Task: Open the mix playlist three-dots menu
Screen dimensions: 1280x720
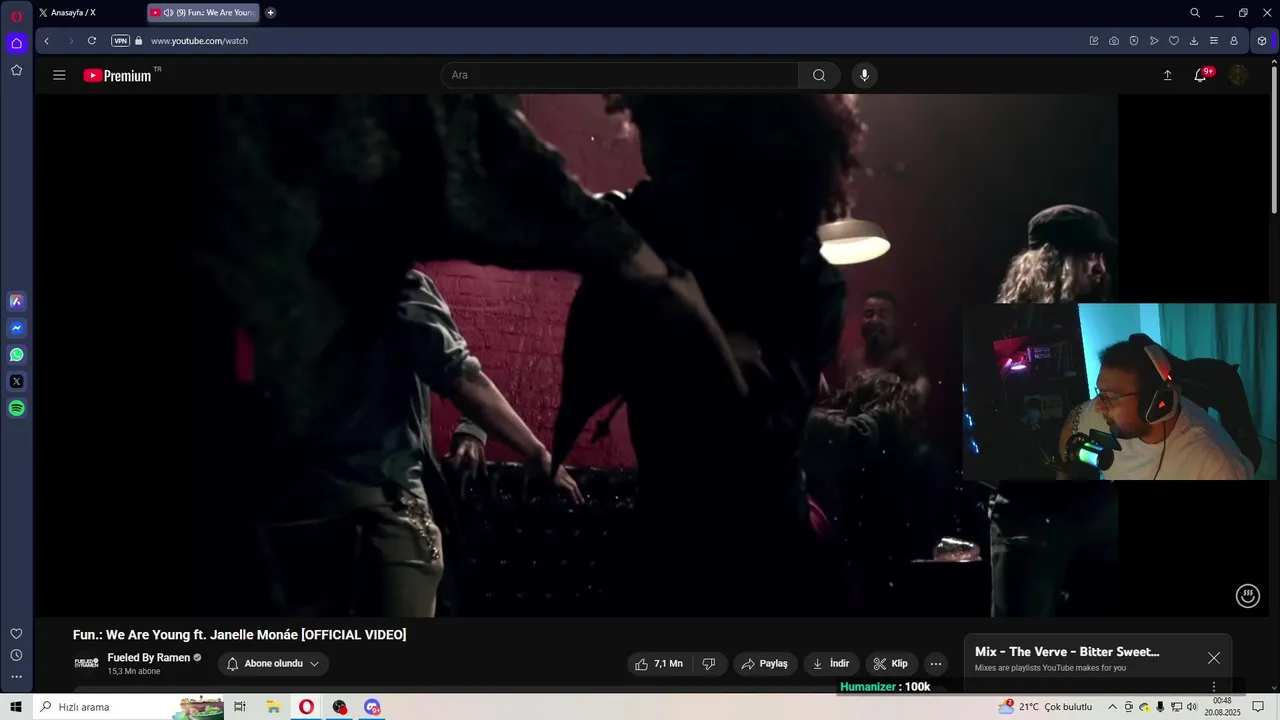Action: (x=1214, y=686)
